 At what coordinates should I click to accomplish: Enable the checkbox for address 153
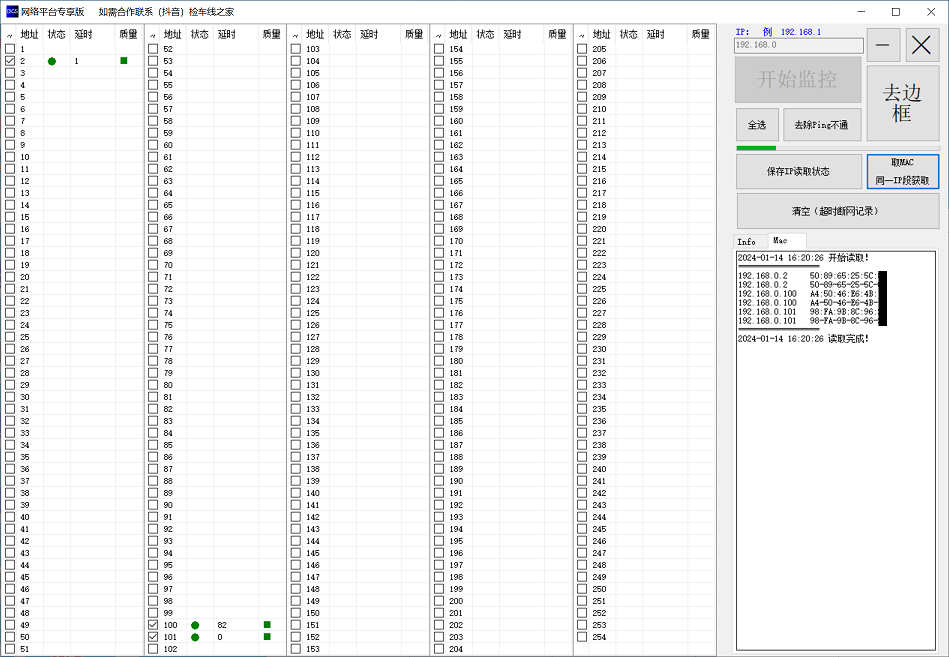[x=295, y=649]
